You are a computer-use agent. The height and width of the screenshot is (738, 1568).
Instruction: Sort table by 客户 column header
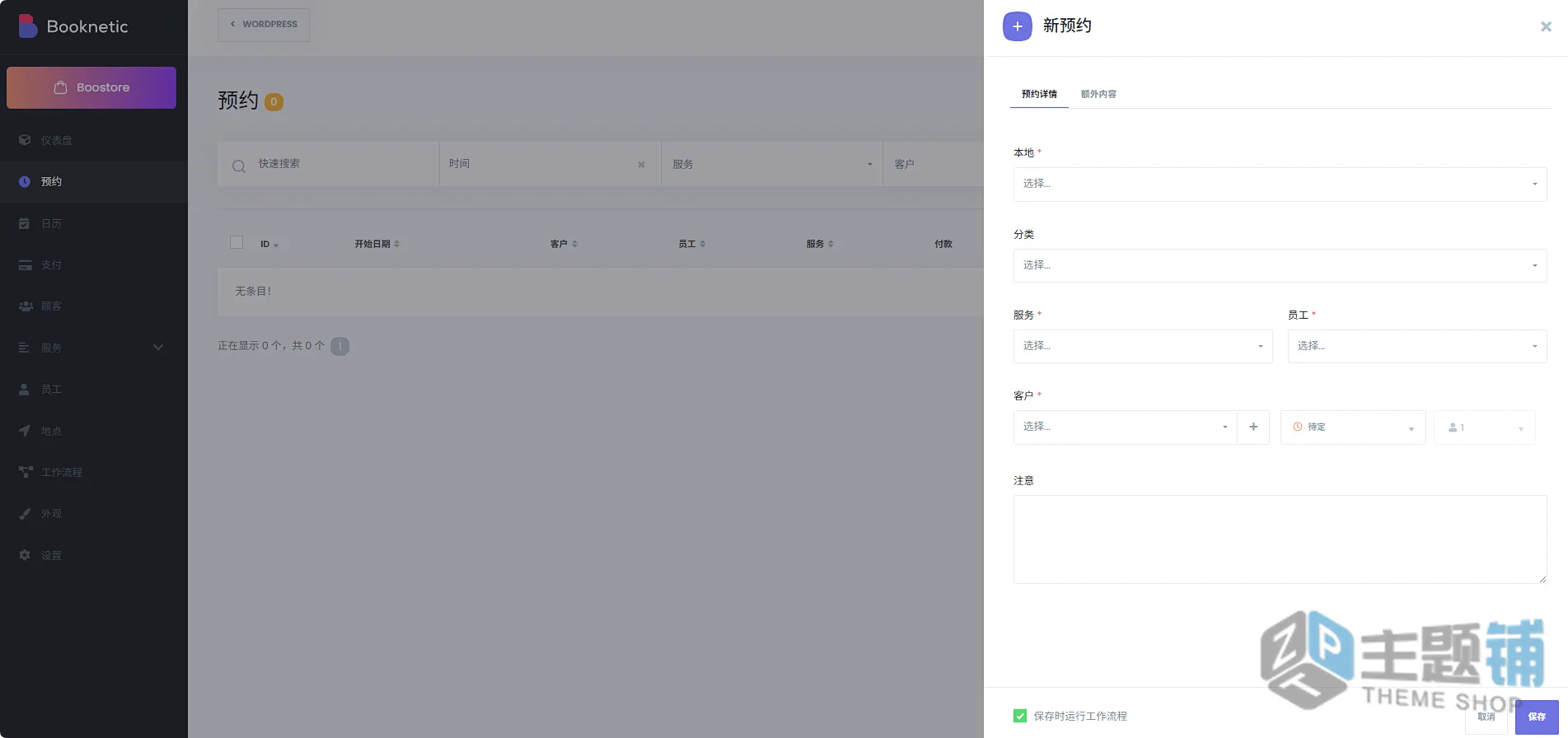click(564, 244)
